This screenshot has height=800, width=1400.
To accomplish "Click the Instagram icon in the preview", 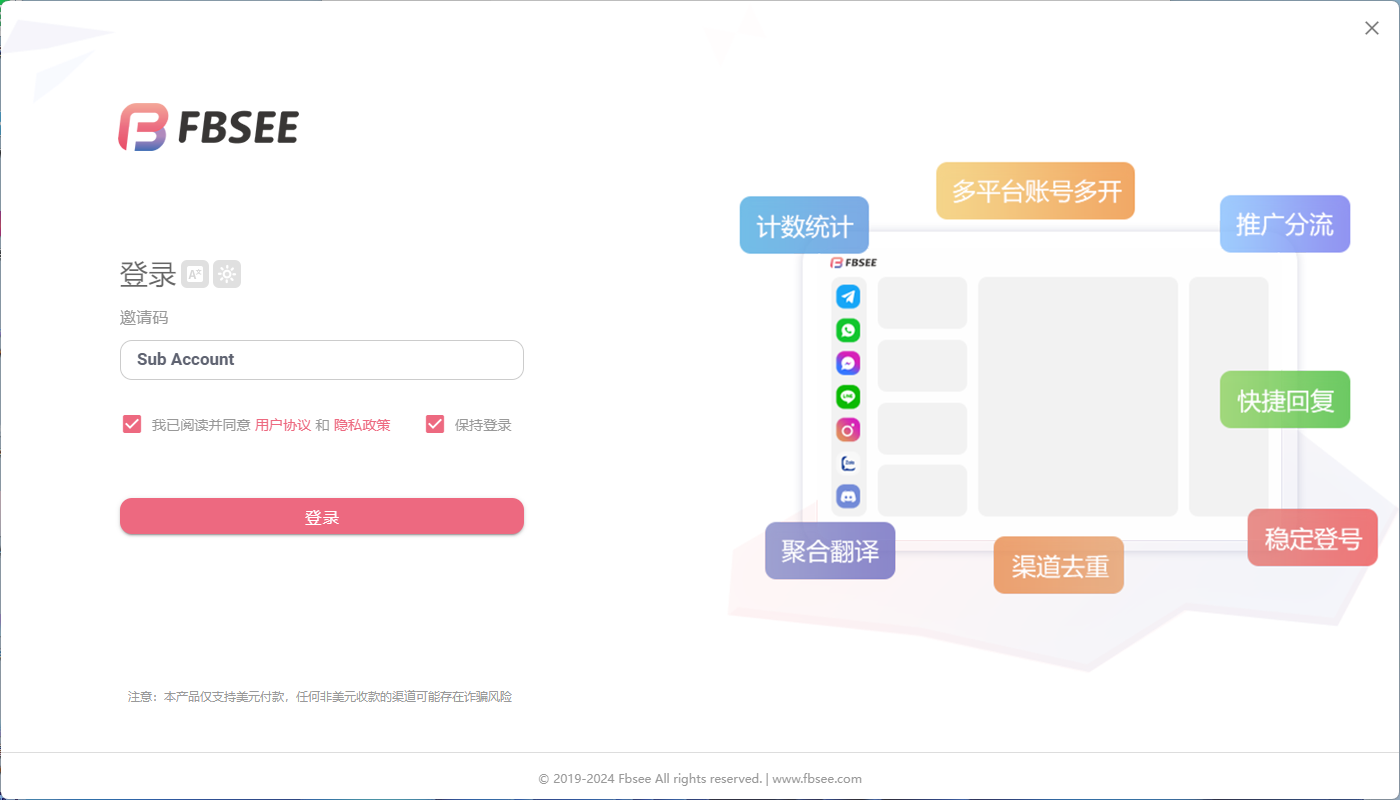I will tap(848, 430).
